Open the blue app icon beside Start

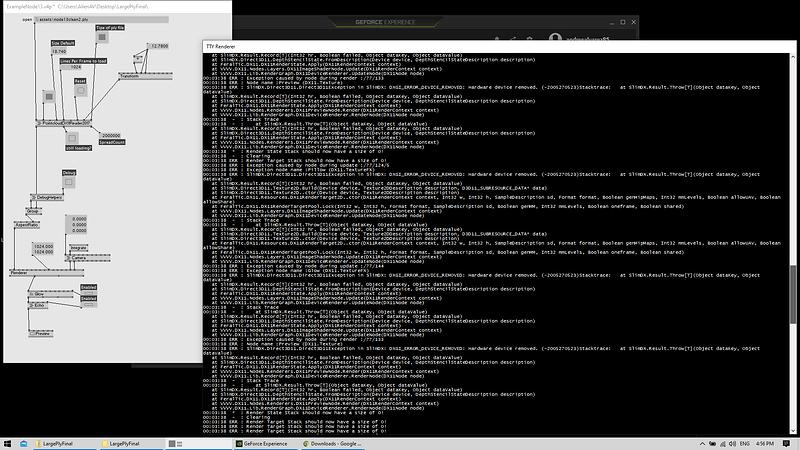(x=23, y=444)
